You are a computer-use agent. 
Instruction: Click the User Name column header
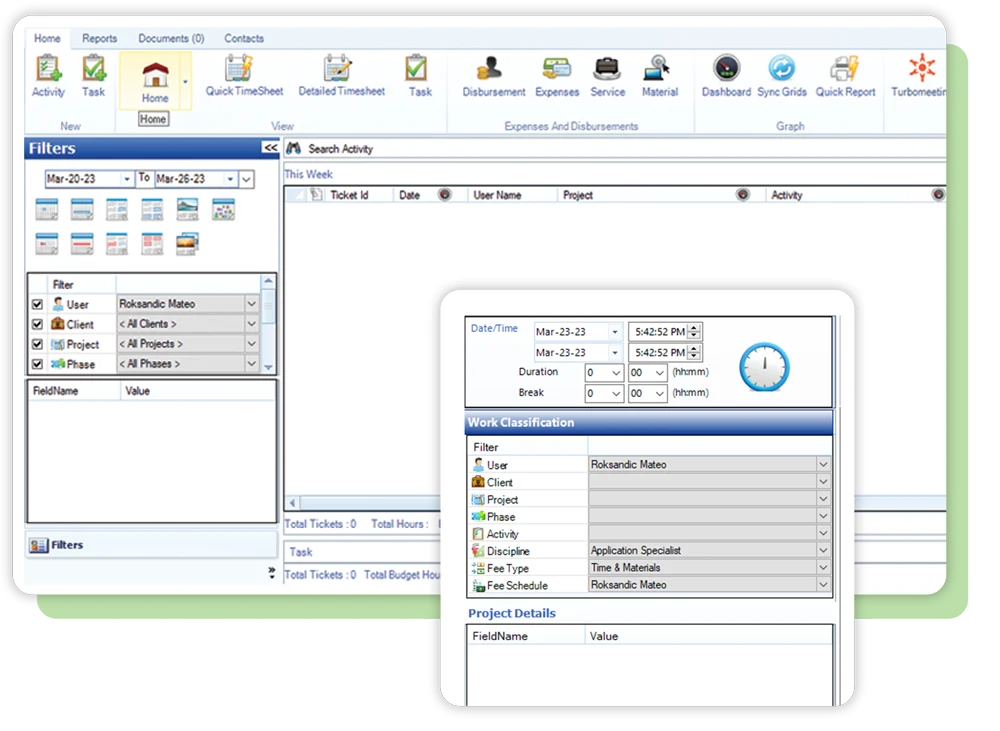[497, 195]
